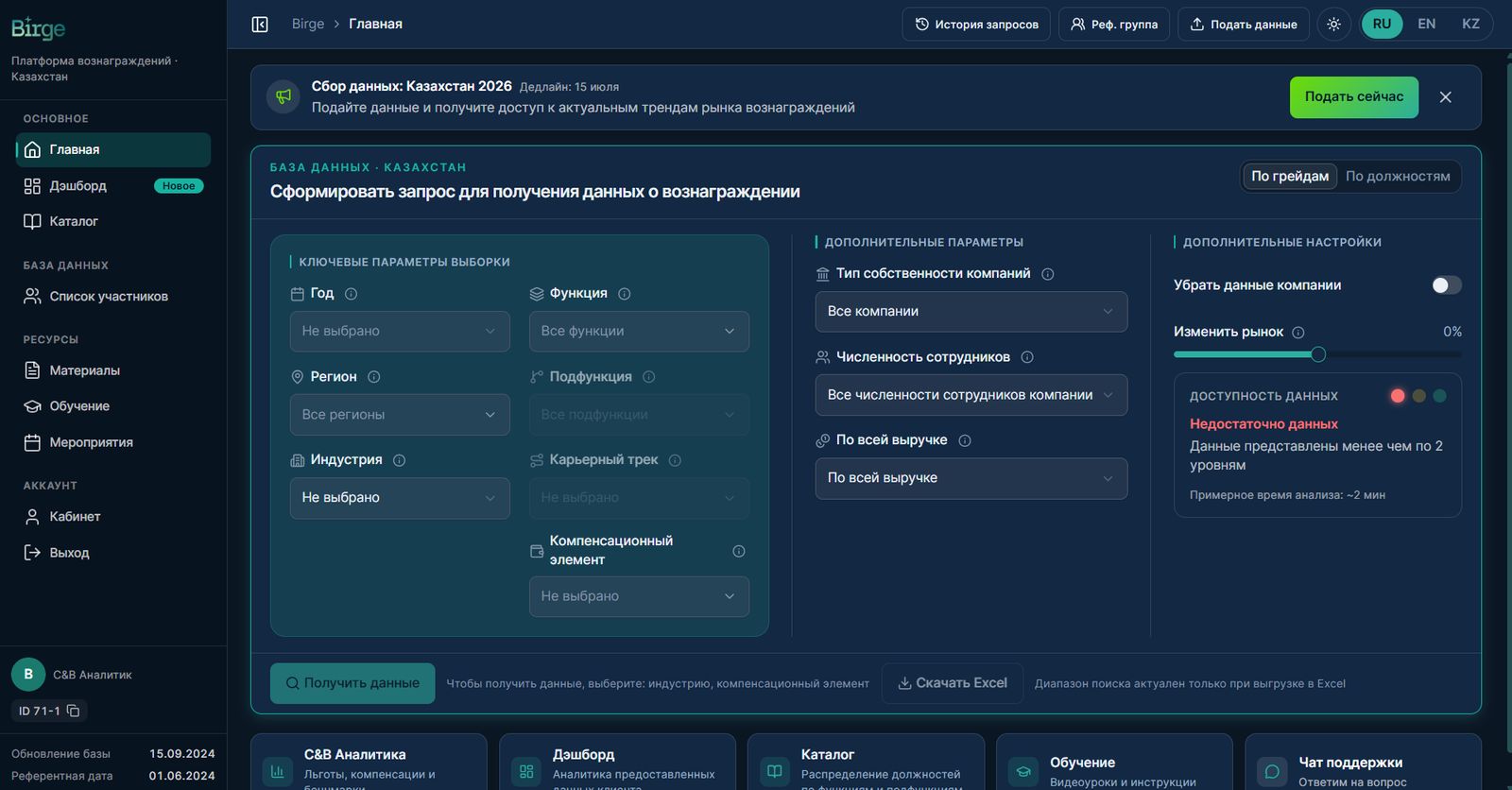Copy the ID 71-1 value
The image size is (1512, 790).
coord(74,711)
